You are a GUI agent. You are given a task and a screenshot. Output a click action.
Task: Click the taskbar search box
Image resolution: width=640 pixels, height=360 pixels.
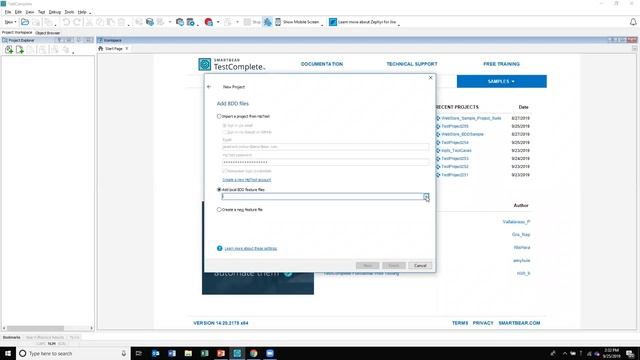coord(73,353)
